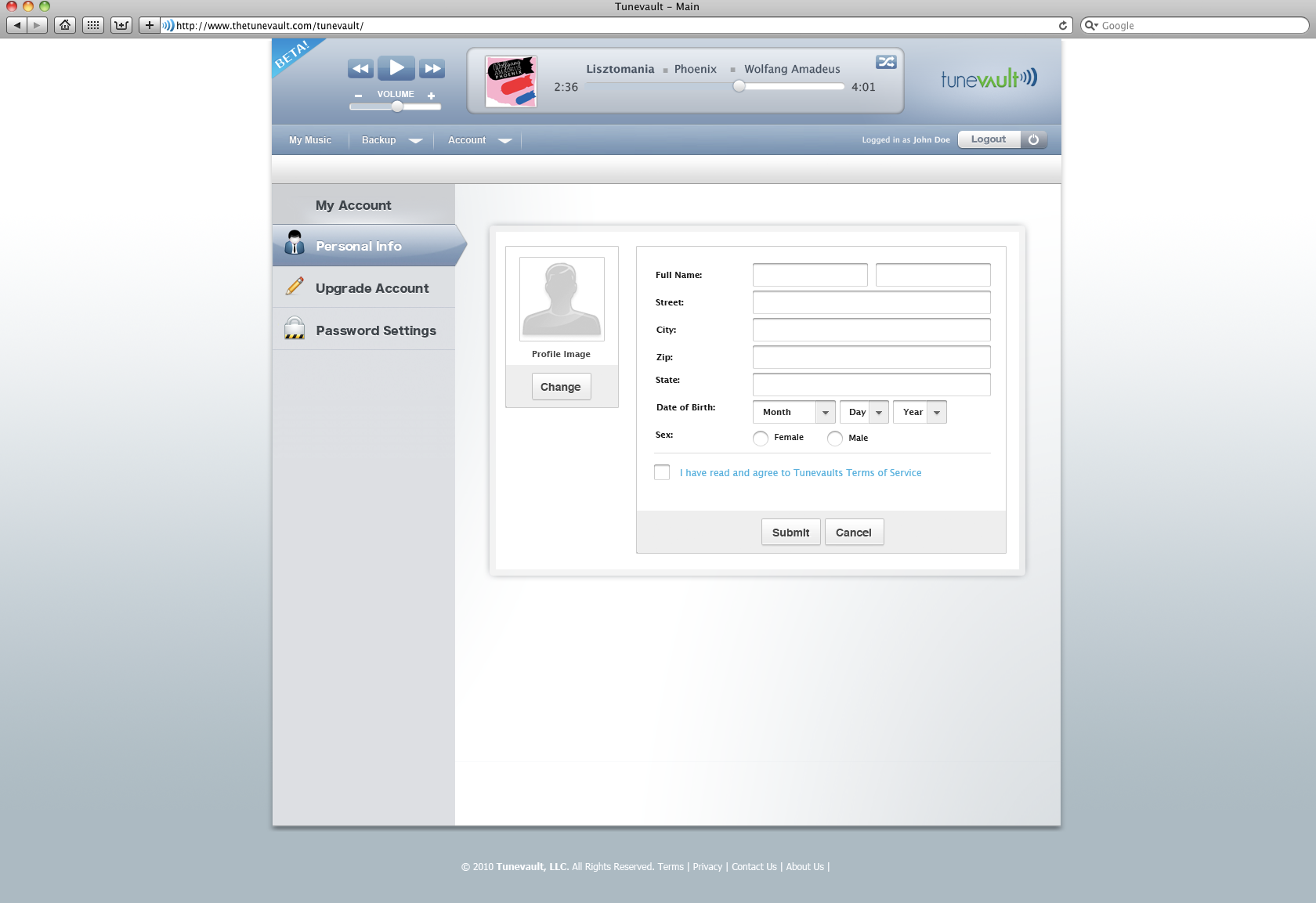1316x903 pixels.
Task: Click the Lisztomania album artwork thumbnail
Action: pyautogui.click(x=511, y=81)
